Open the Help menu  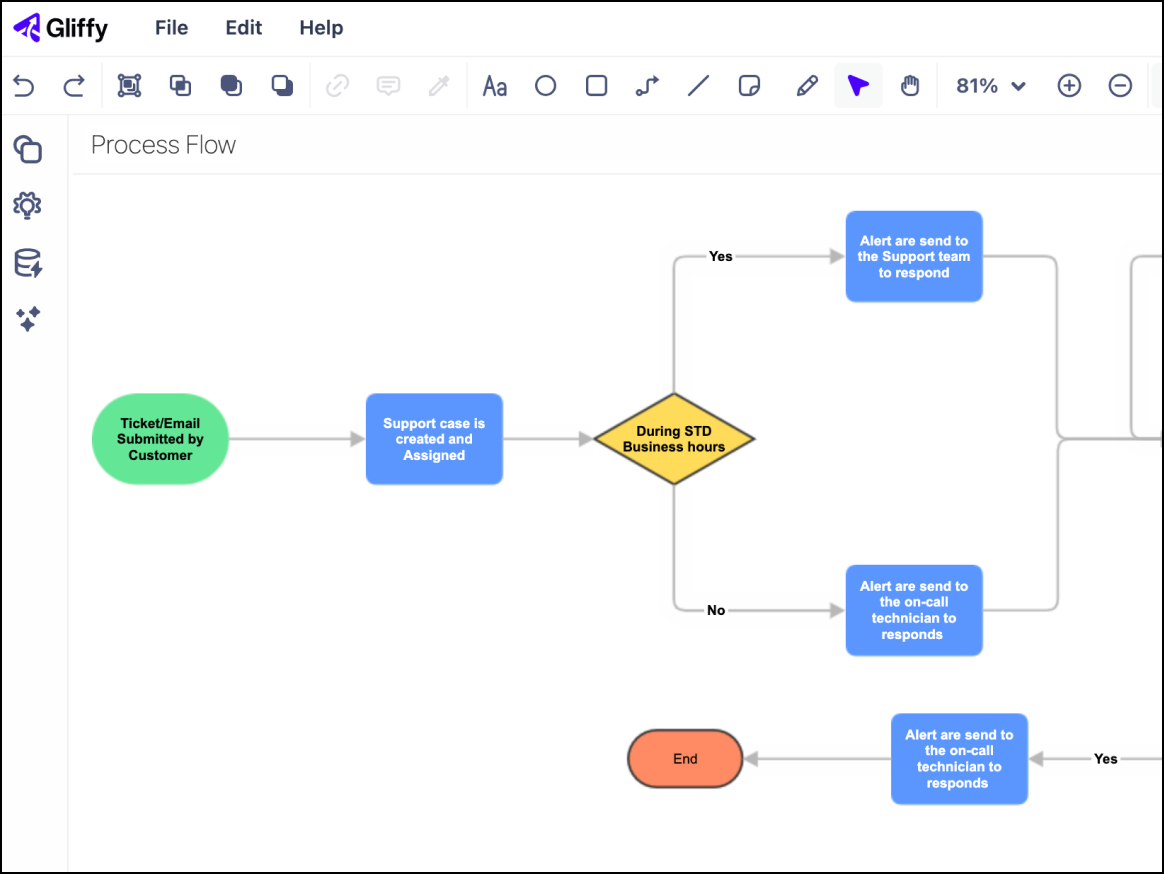[x=321, y=28]
